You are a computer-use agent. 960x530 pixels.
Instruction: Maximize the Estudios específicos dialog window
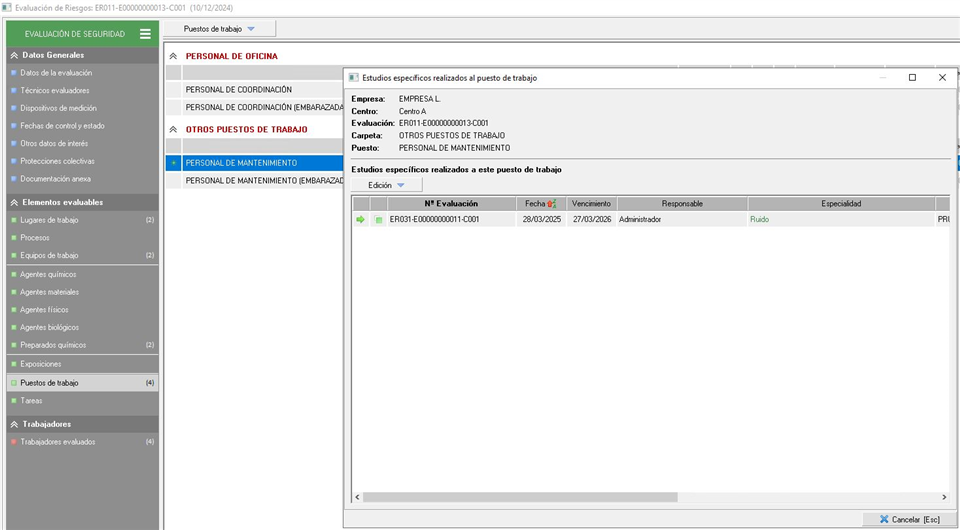(912, 77)
